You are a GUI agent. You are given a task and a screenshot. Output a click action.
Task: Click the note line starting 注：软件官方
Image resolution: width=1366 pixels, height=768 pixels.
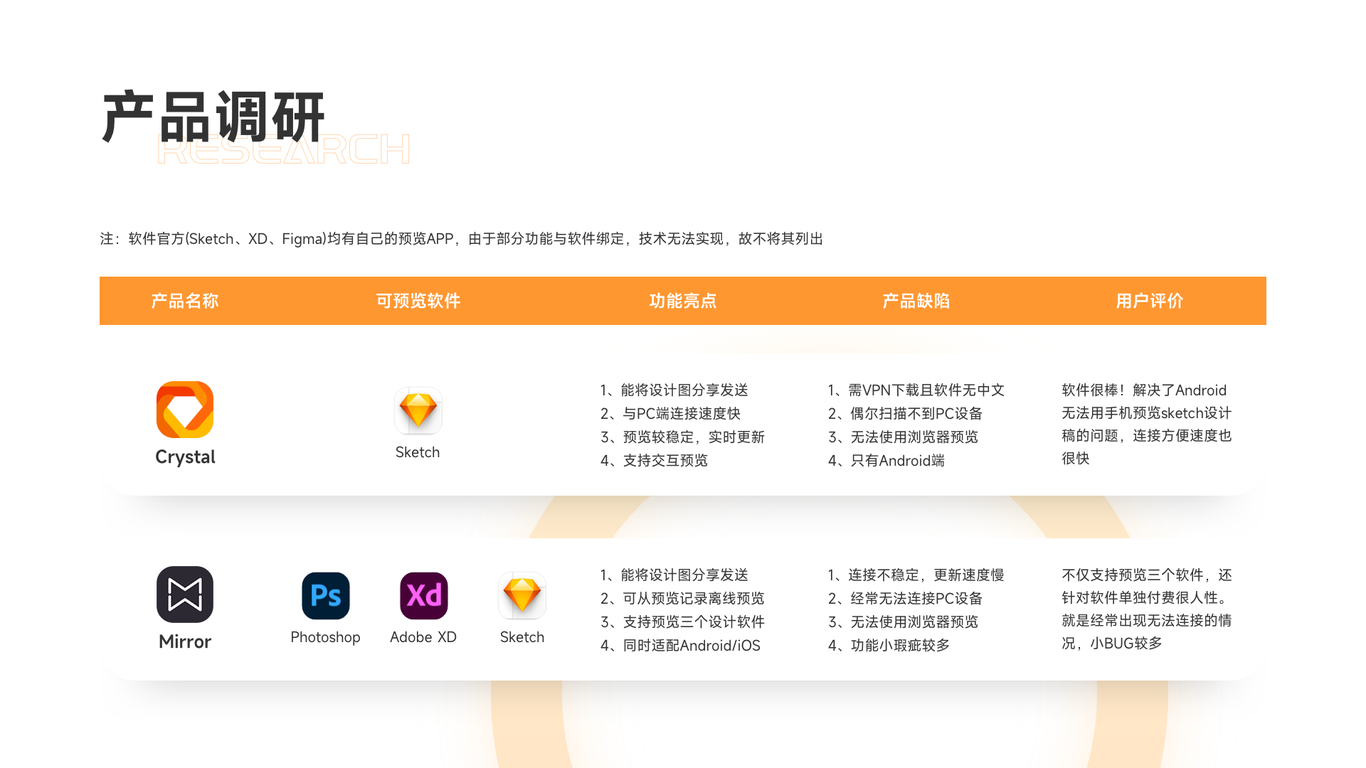click(462, 239)
